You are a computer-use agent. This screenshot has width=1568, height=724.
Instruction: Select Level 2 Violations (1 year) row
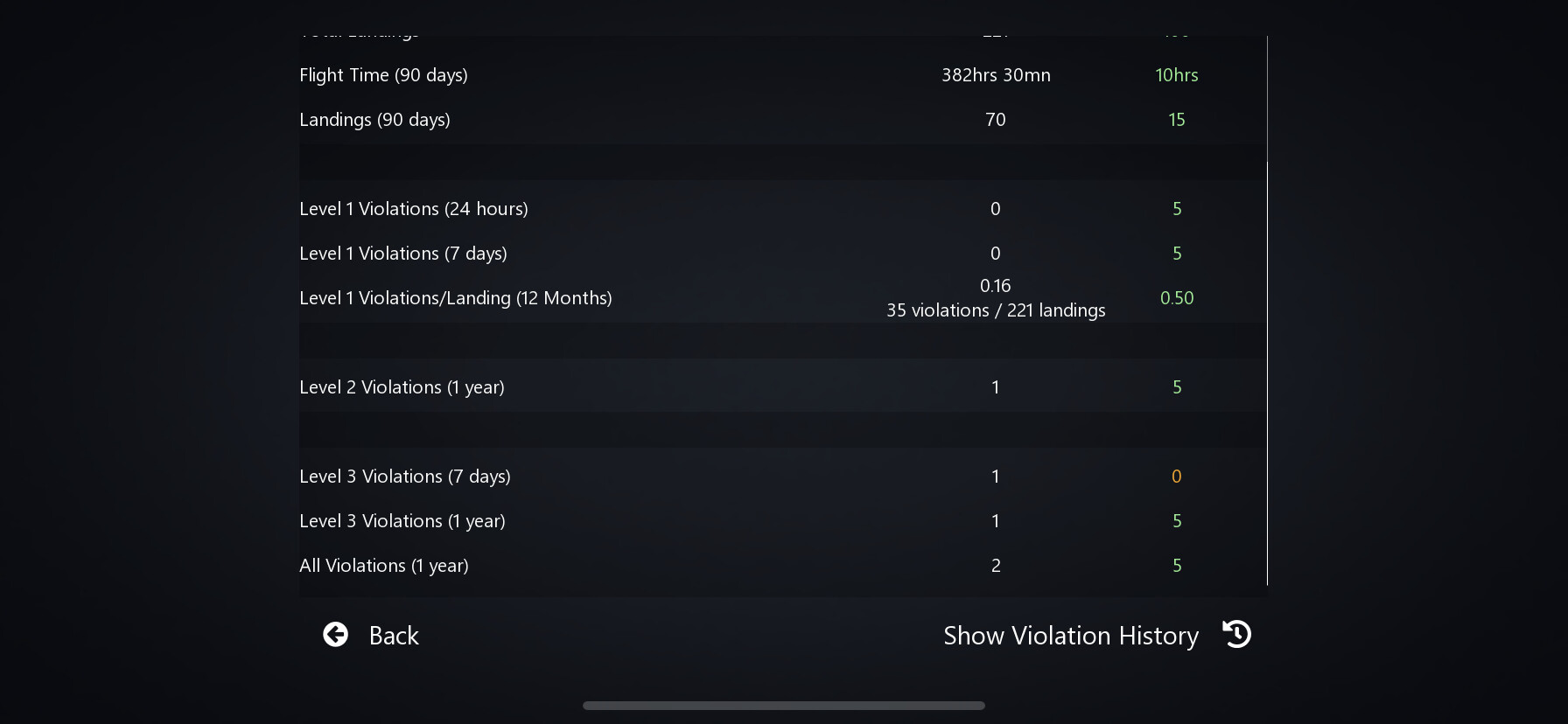pos(402,387)
